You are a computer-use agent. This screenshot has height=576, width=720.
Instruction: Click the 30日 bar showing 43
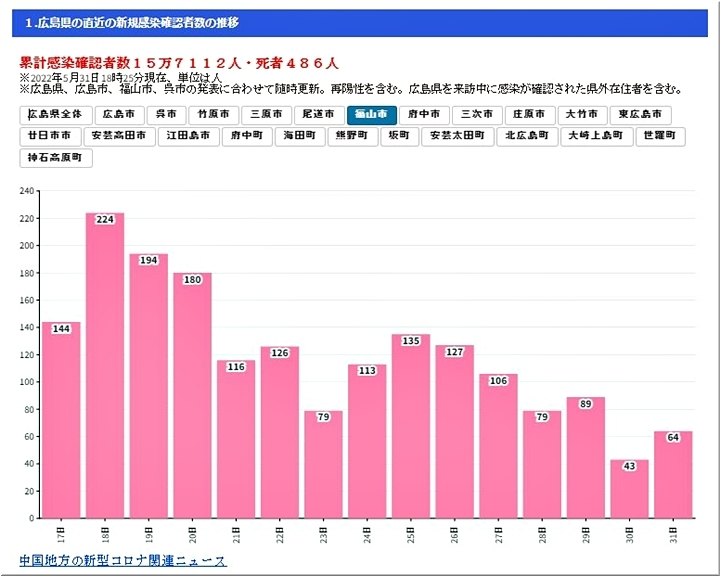(x=630, y=490)
